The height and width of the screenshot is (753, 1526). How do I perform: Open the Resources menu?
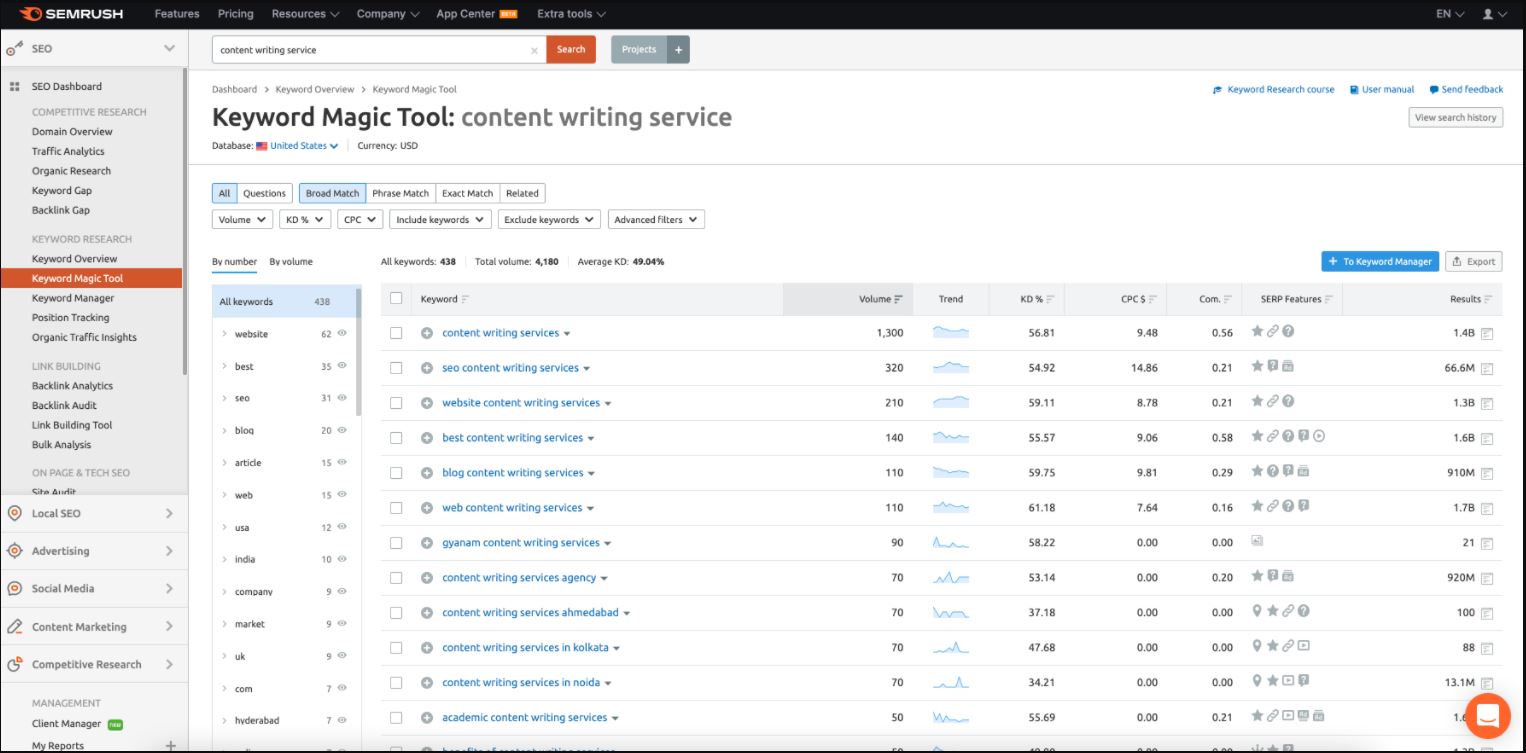point(305,14)
